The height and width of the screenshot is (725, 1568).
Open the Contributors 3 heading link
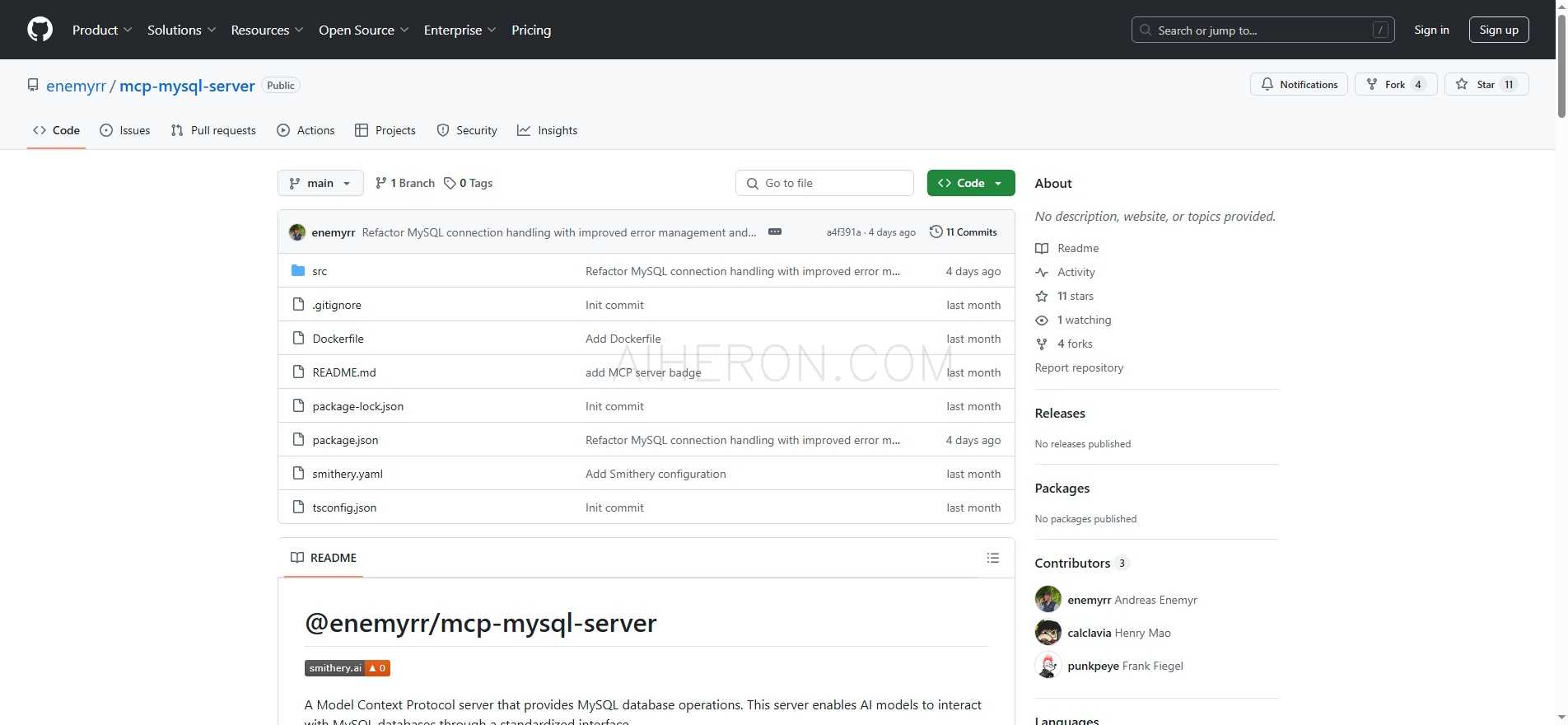coord(1081,563)
